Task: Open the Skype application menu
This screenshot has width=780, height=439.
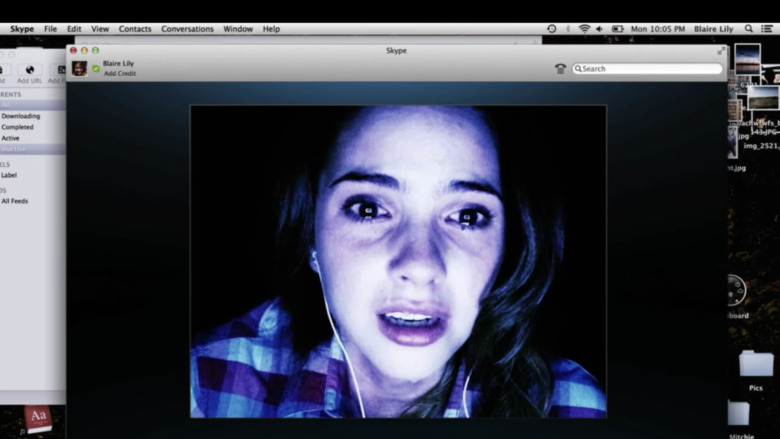Action: click(x=22, y=29)
